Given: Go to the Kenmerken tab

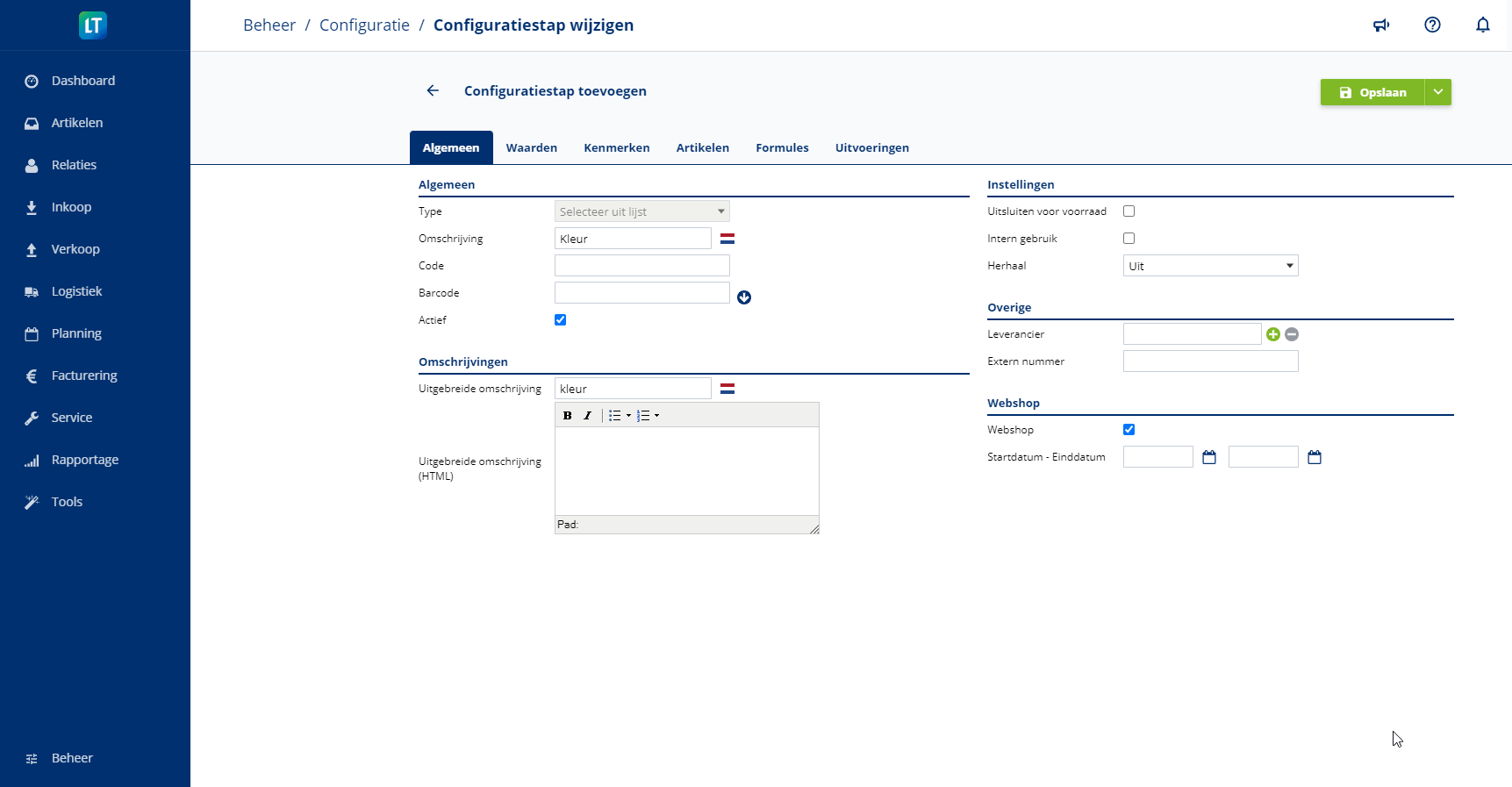Looking at the screenshot, I should (x=616, y=147).
